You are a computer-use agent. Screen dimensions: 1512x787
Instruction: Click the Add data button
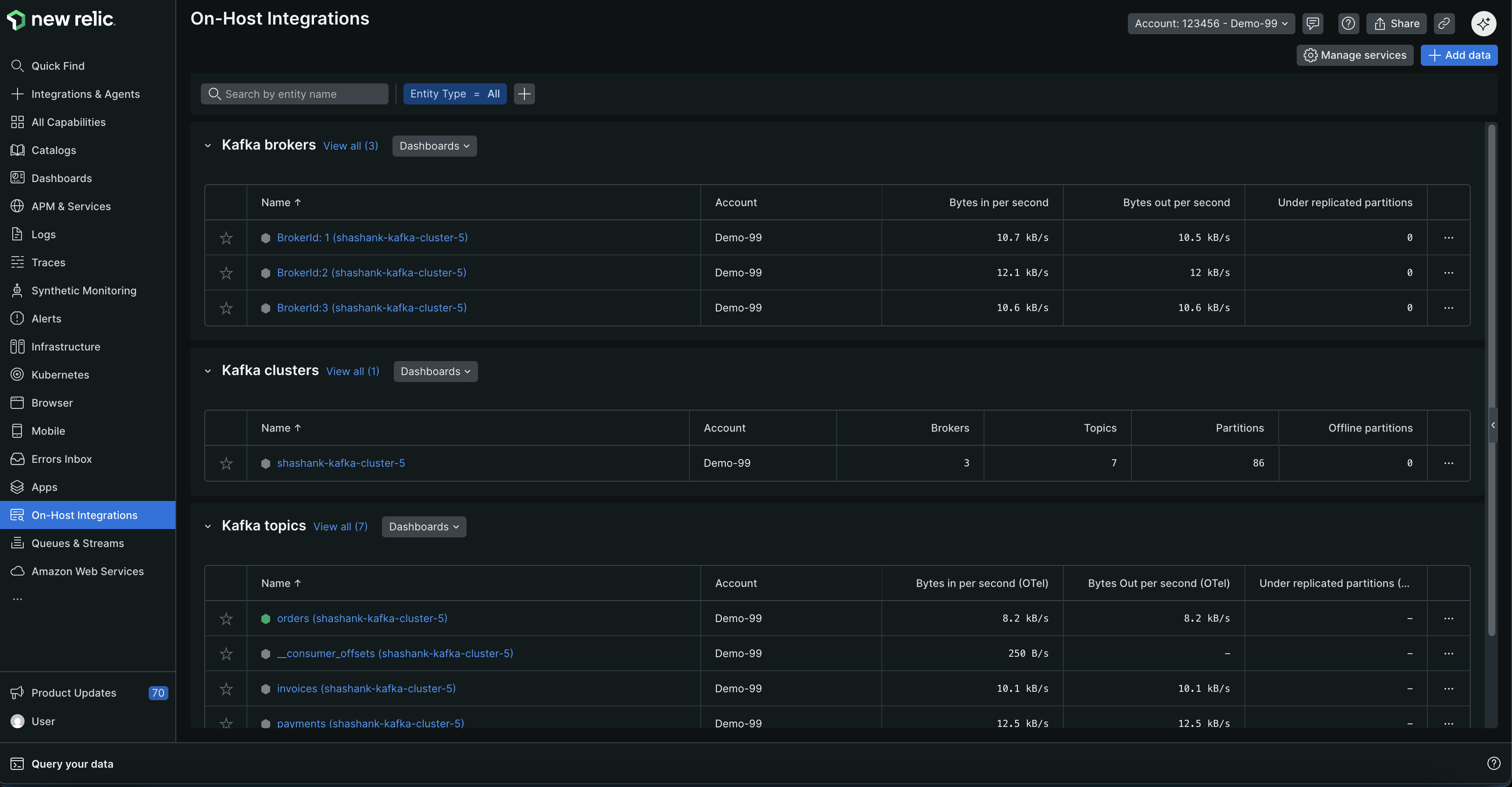pos(1459,55)
